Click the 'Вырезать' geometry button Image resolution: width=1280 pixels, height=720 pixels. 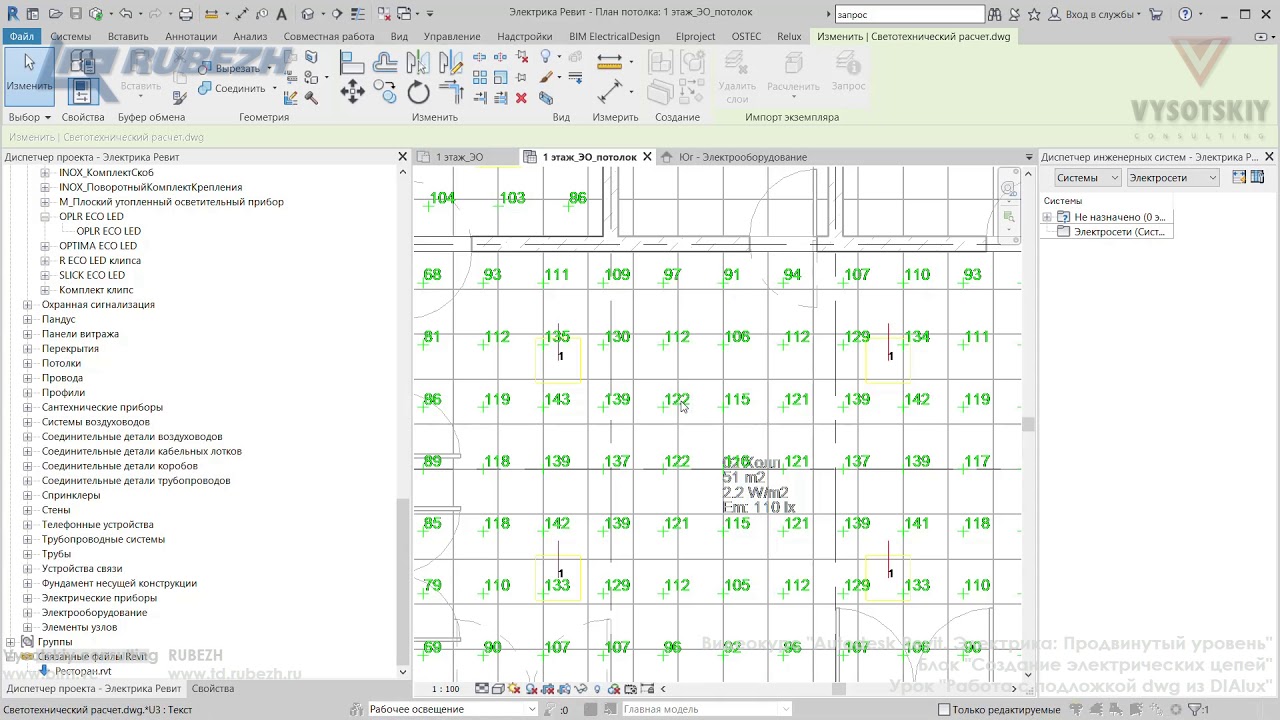237,68
